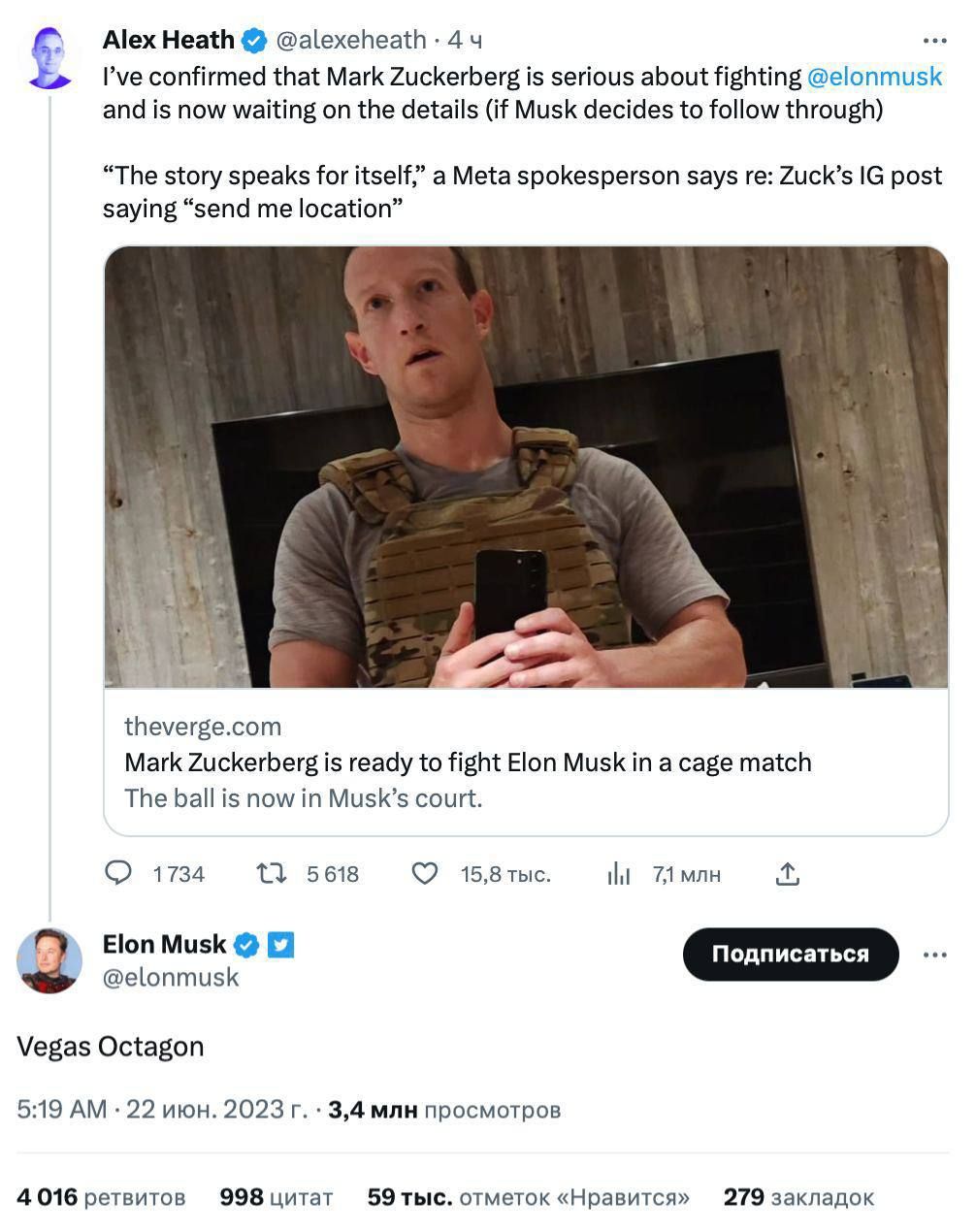Open the theverge.com cage match article headline
This screenshot has height=1232, width=976.
[468, 762]
